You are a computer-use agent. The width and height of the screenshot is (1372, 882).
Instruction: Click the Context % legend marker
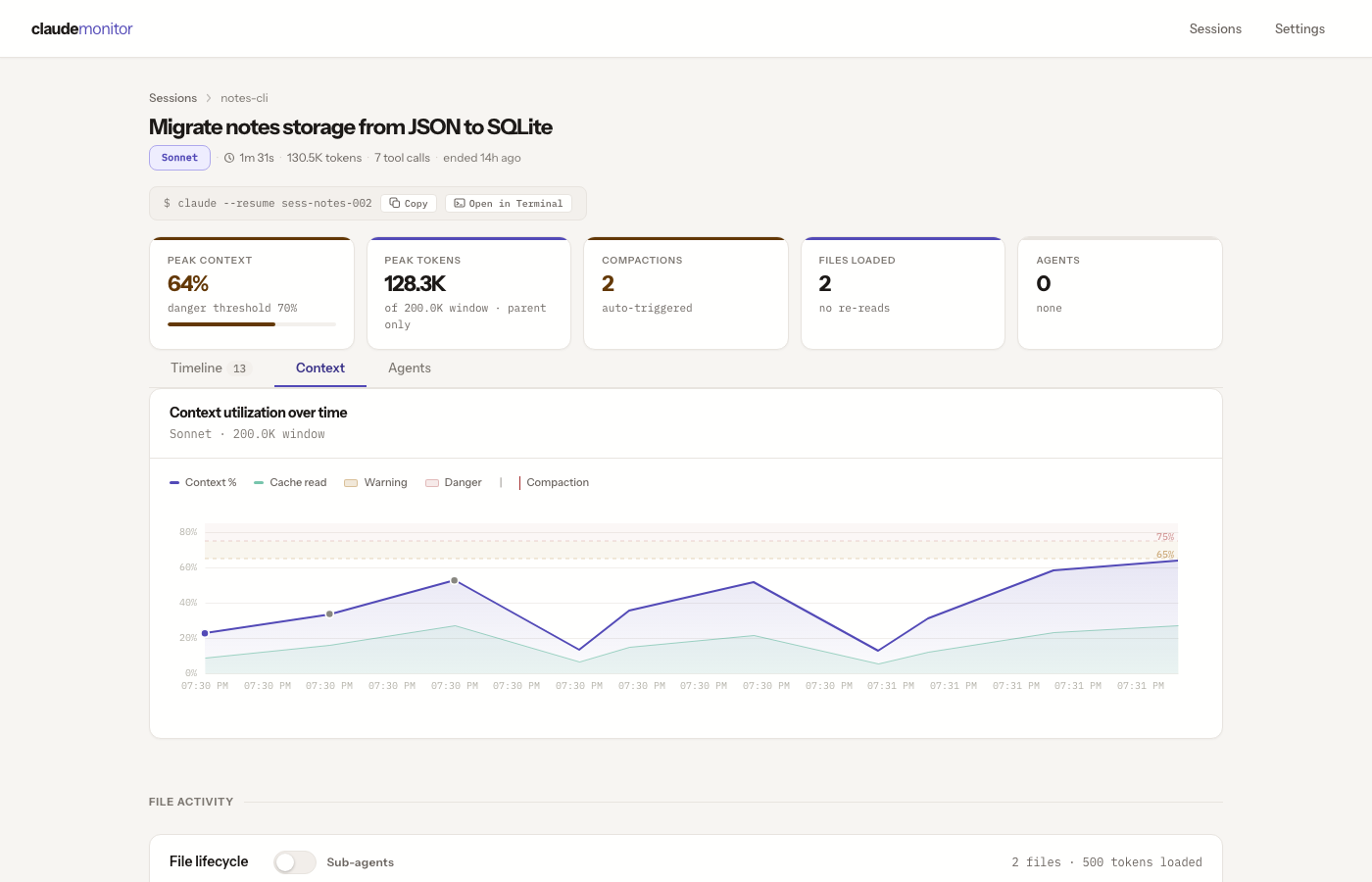point(174,482)
